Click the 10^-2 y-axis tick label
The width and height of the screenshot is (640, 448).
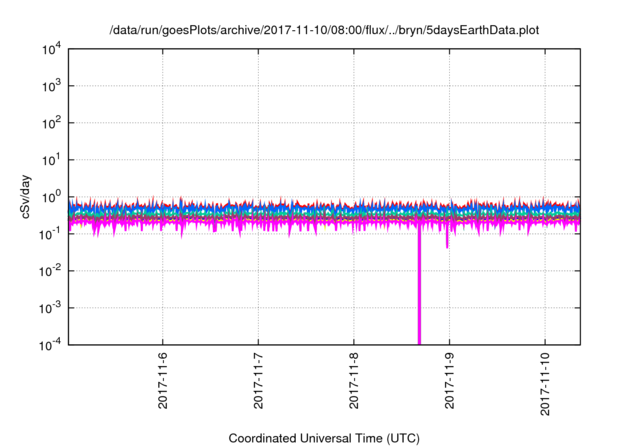click(54, 270)
